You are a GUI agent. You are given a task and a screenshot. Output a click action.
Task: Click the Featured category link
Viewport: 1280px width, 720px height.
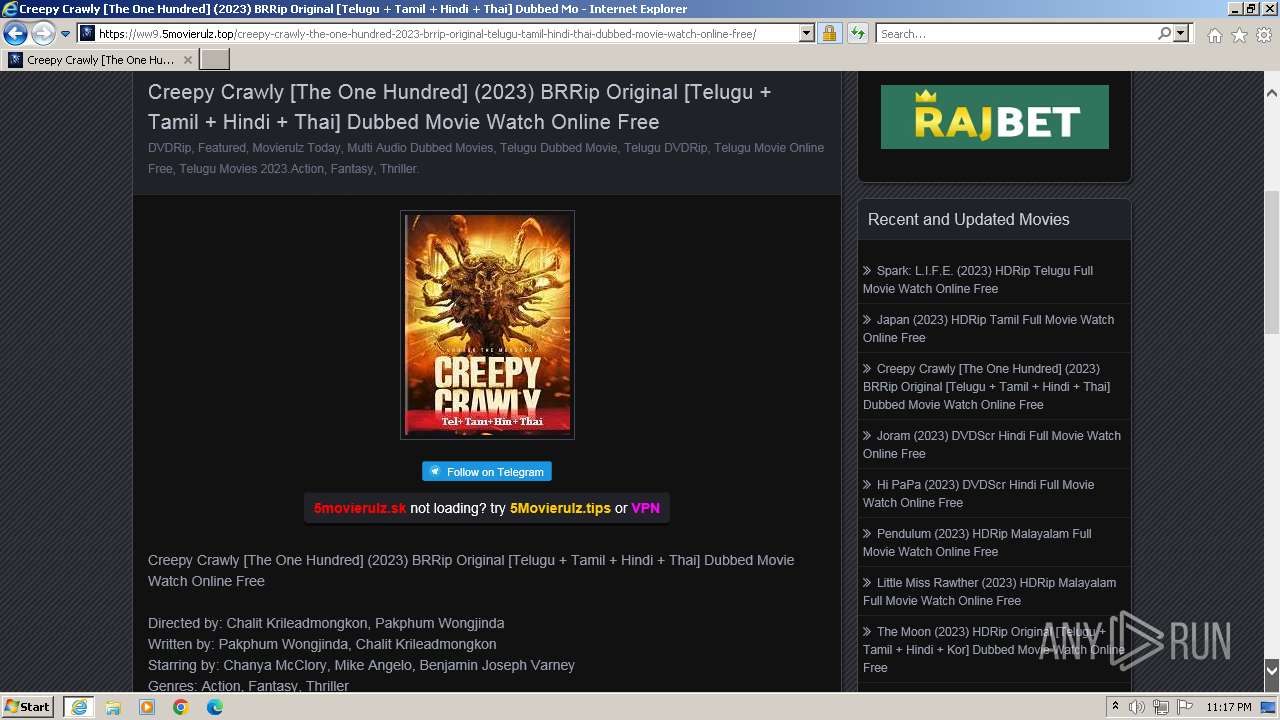pos(221,148)
